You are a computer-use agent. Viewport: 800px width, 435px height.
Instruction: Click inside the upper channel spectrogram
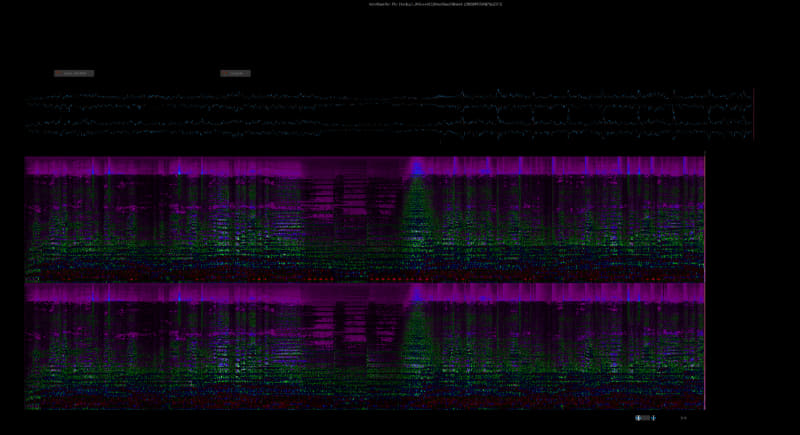pyautogui.click(x=364, y=219)
